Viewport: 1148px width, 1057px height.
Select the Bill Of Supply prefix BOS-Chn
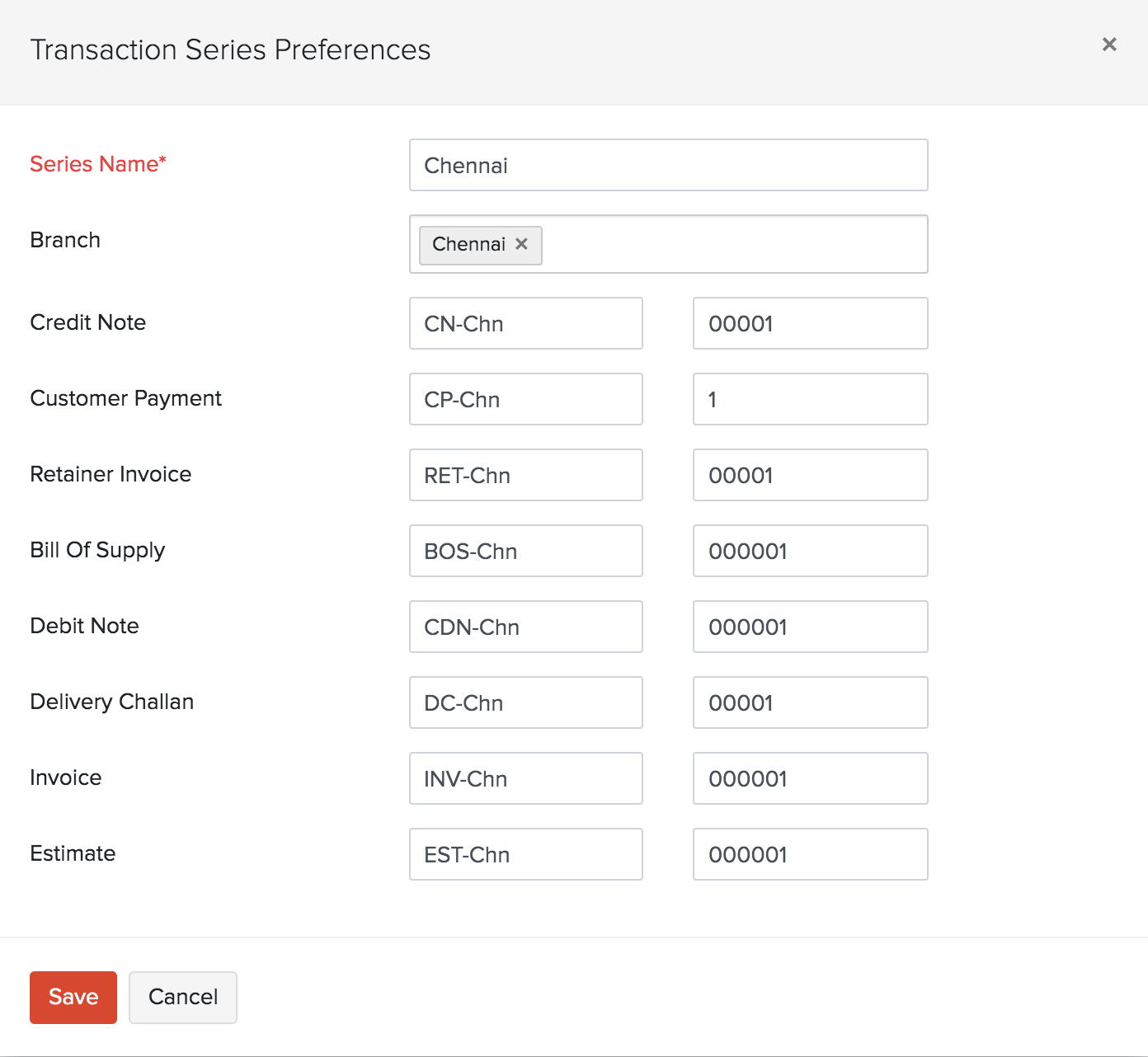tap(525, 551)
